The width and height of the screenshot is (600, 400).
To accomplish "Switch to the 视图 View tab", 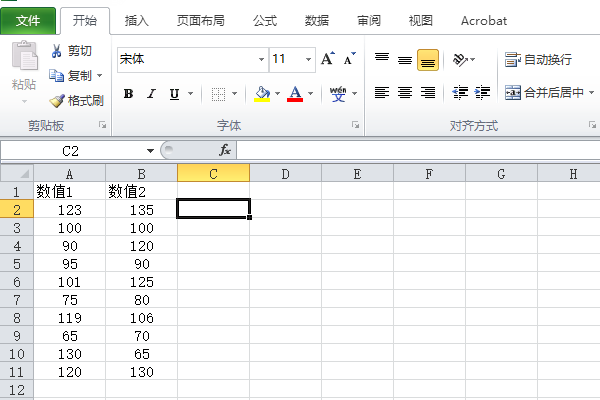I will (421, 21).
